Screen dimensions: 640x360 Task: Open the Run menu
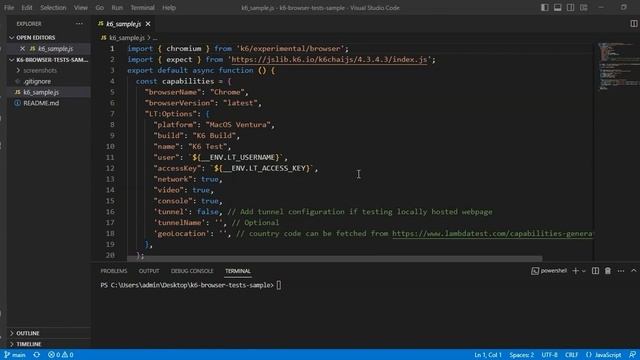(117, 7)
